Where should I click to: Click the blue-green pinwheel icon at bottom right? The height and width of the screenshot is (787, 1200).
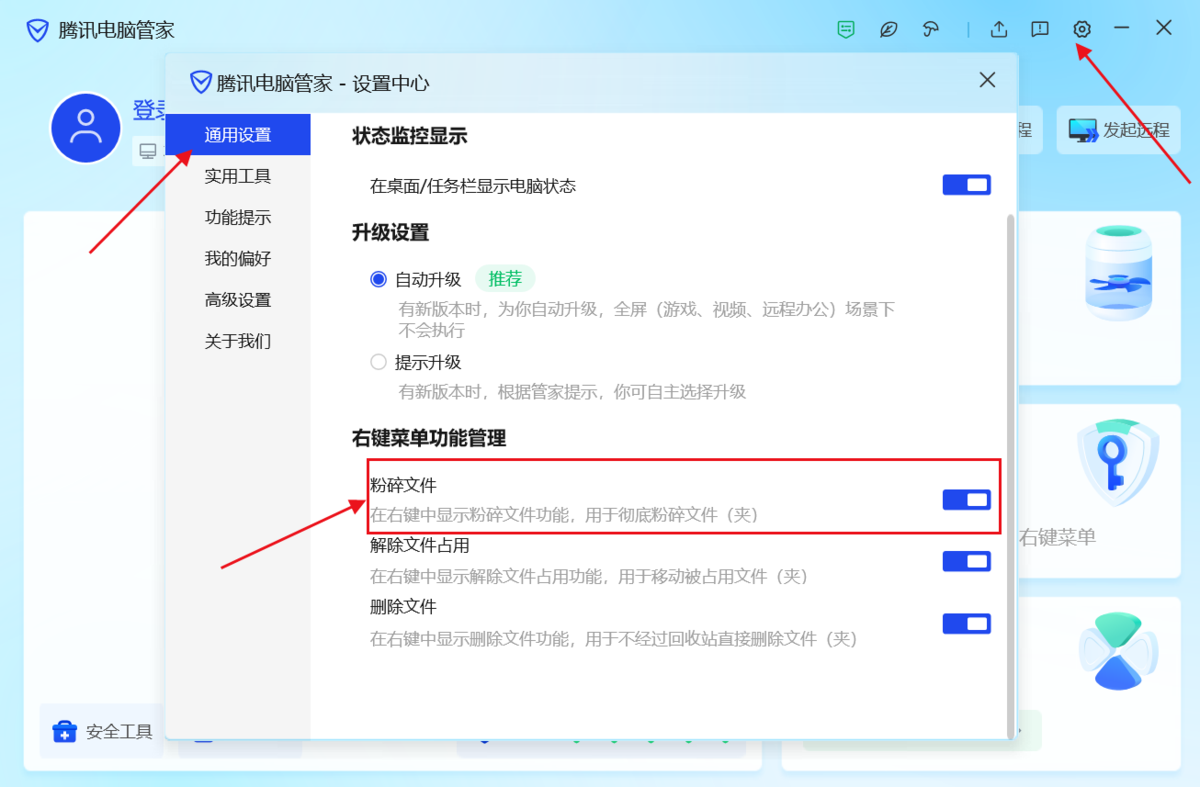(1118, 650)
